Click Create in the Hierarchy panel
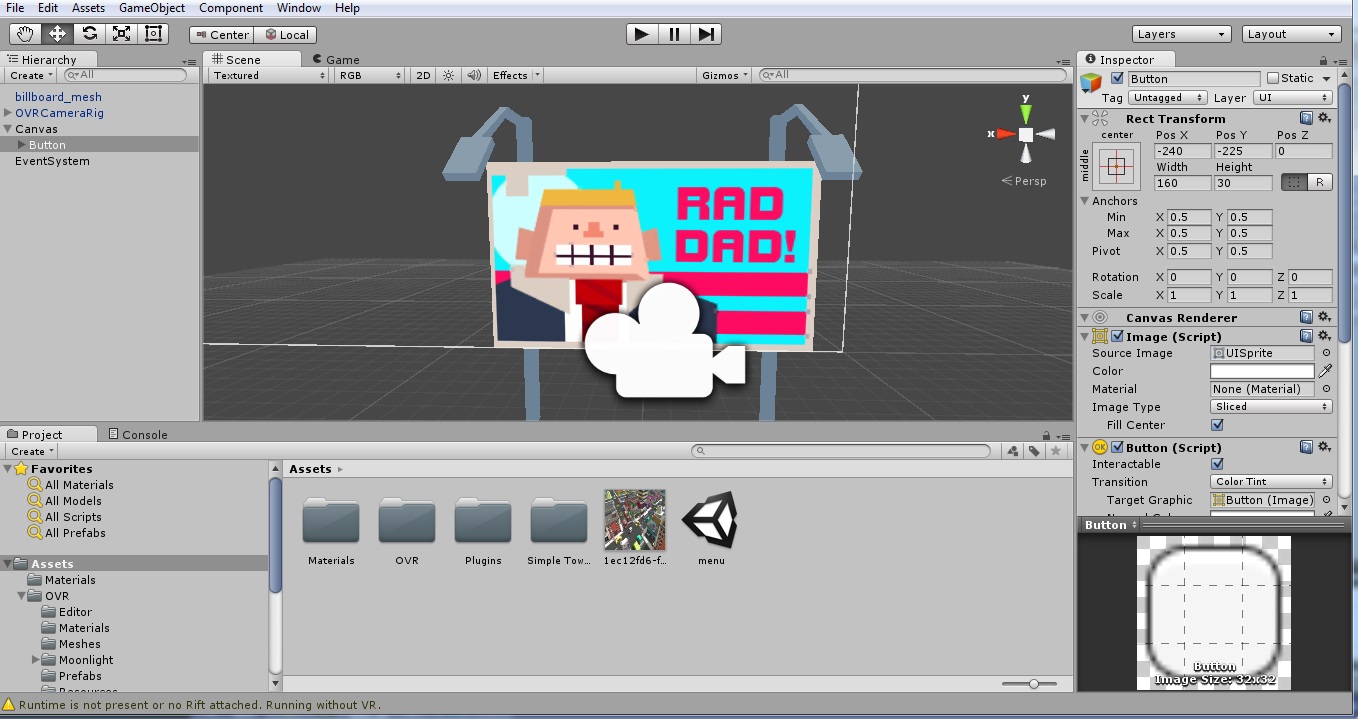This screenshot has height=719, width=1358. 27,75
